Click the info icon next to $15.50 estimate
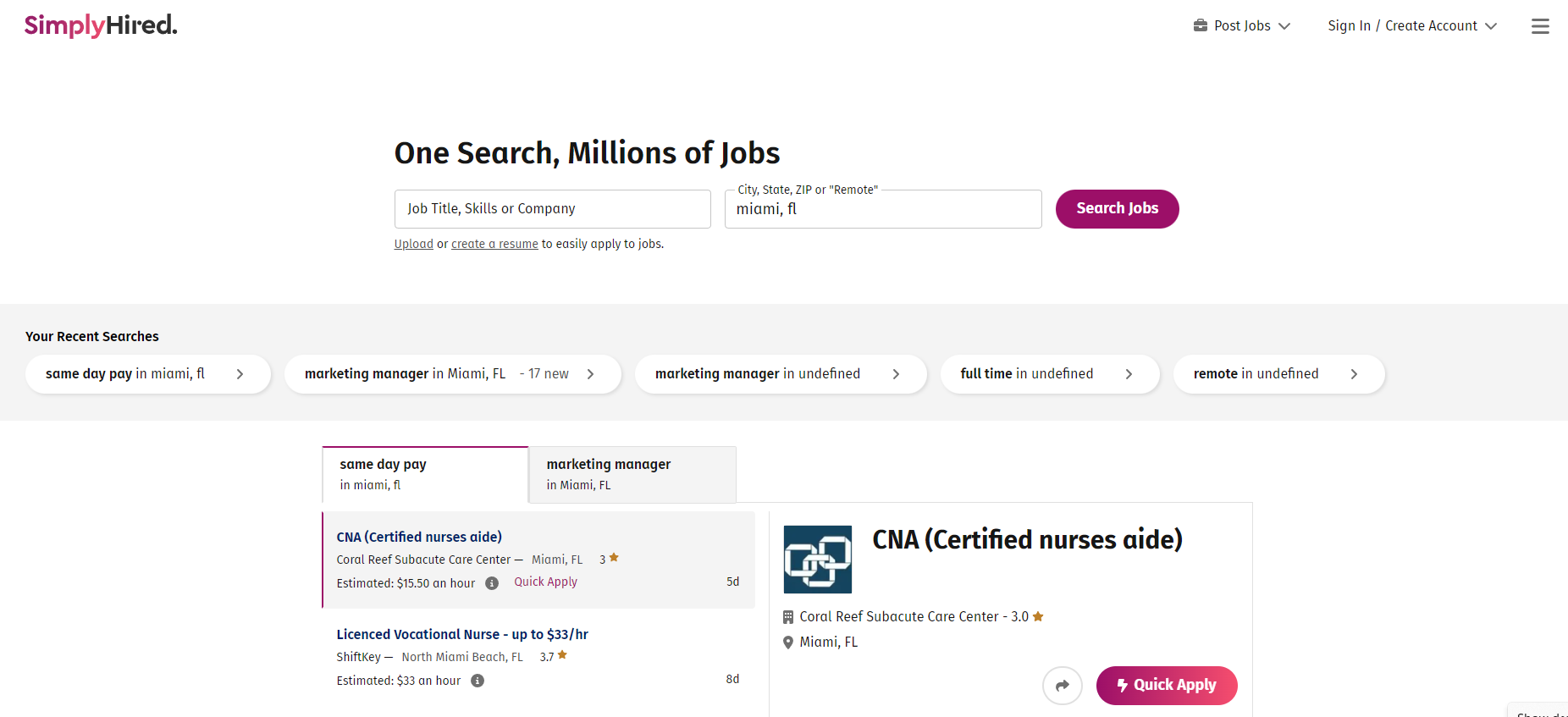This screenshot has width=1568, height=717. pos(492,582)
